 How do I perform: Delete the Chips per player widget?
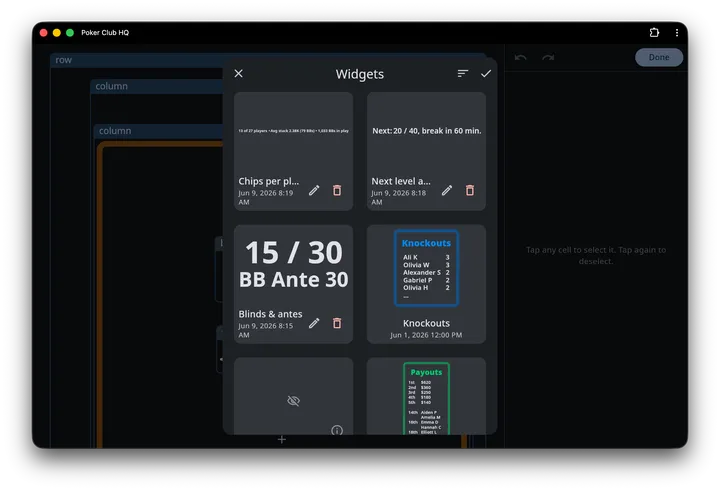coord(337,190)
